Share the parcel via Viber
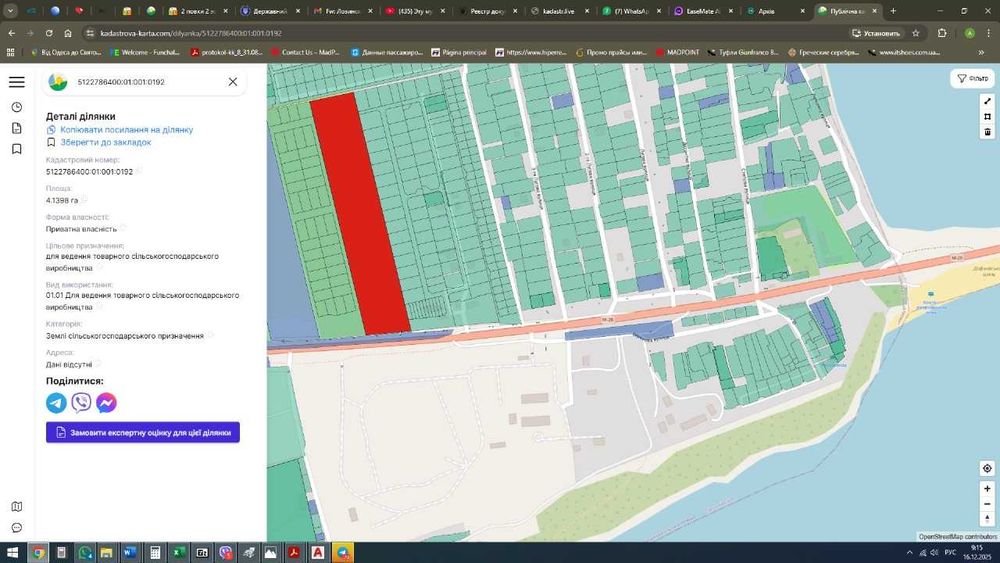The width and height of the screenshot is (1000, 563). tap(81, 403)
